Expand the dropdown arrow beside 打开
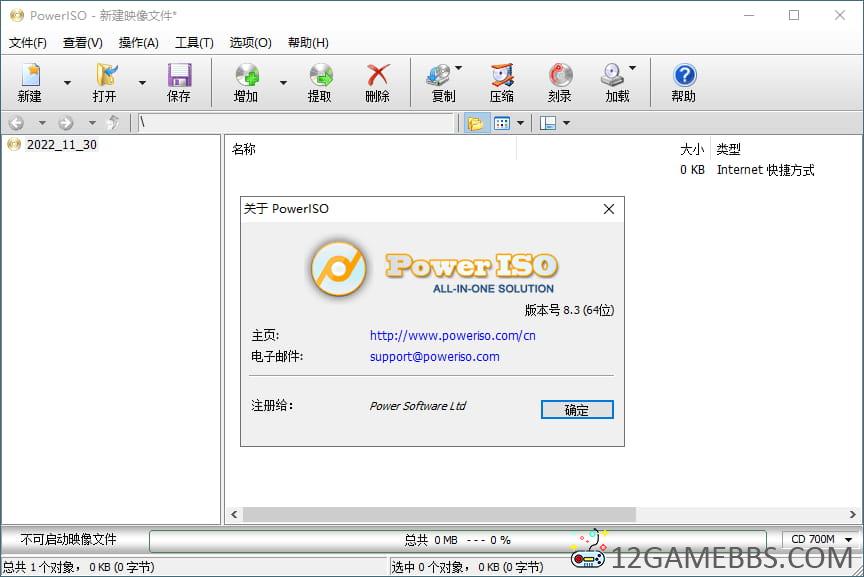 coord(142,83)
